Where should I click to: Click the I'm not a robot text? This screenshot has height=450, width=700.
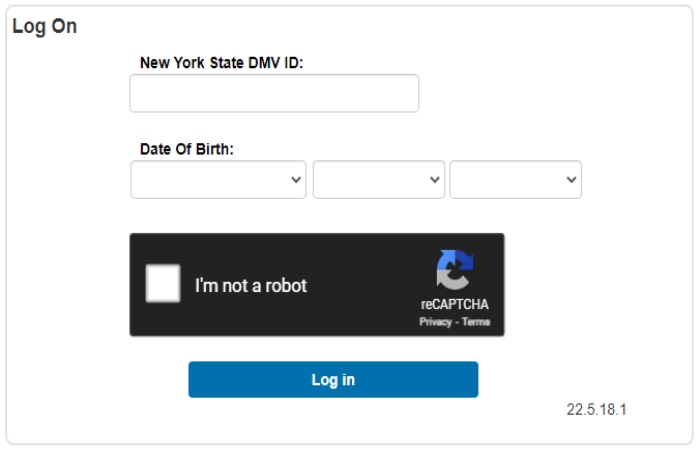[251, 286]
